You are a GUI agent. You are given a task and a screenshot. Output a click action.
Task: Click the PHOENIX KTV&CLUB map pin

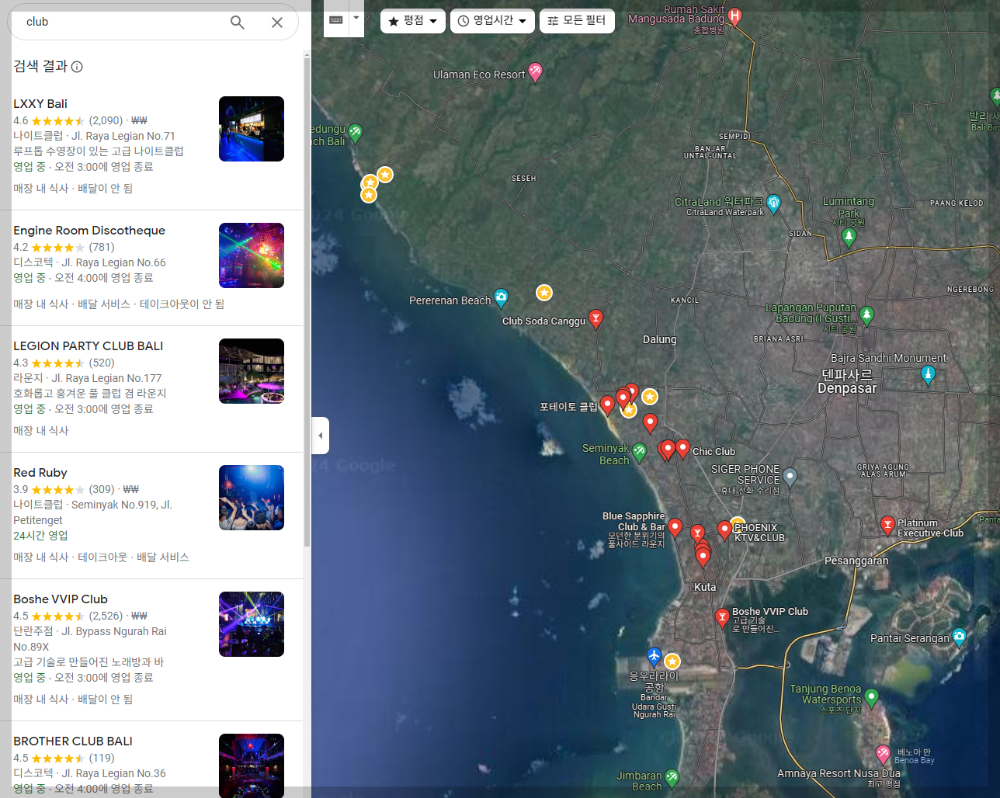[724, 529]
